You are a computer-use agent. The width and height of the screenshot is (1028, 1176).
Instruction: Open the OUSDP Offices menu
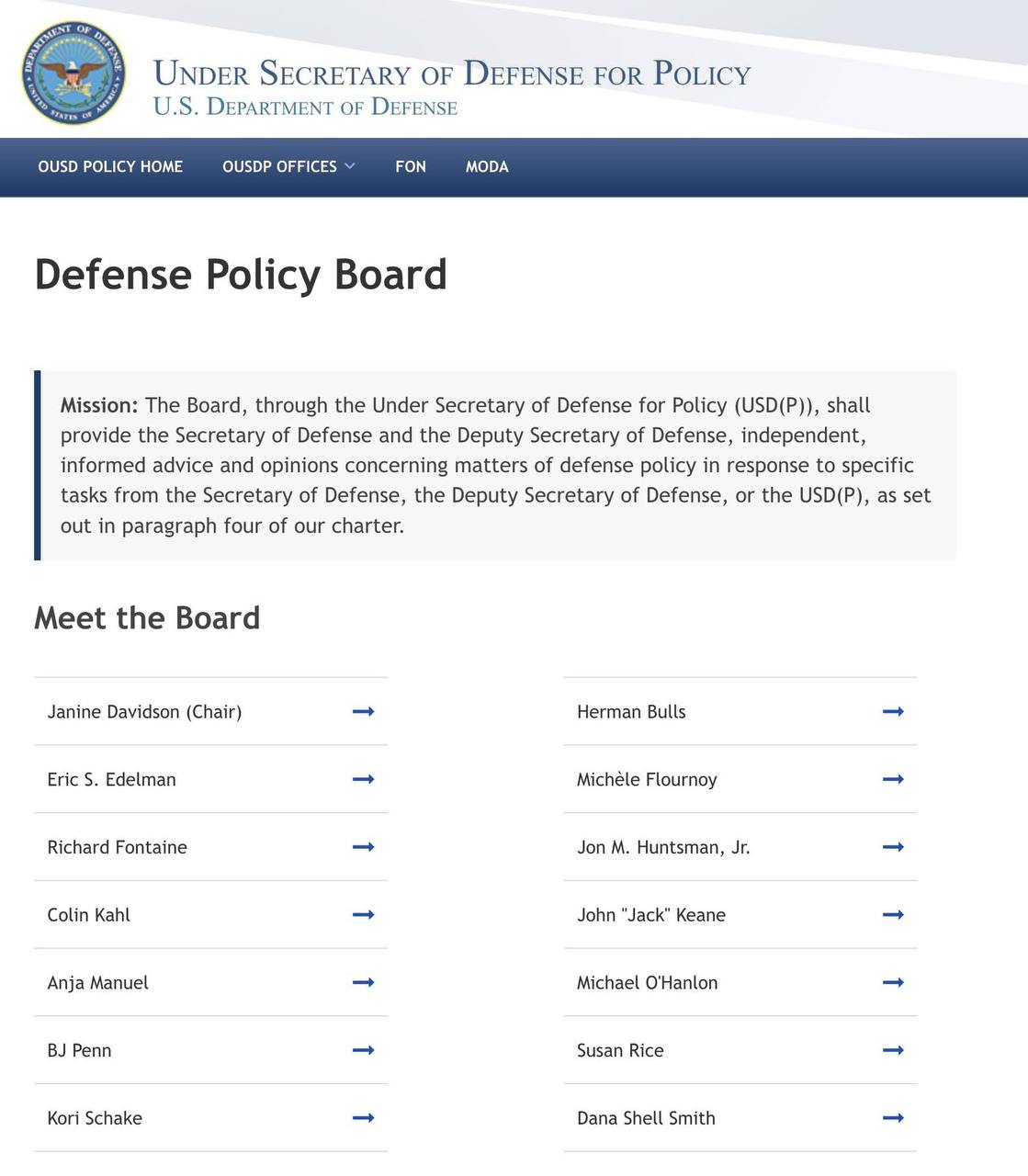click(279, 166)
